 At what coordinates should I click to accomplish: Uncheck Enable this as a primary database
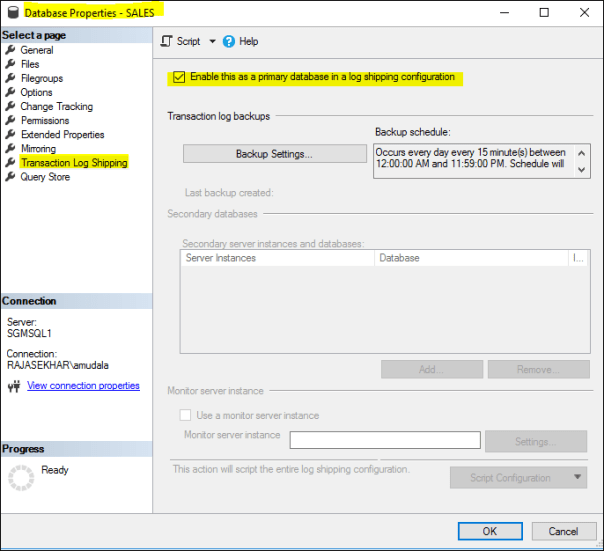click(x=179, y=77)
